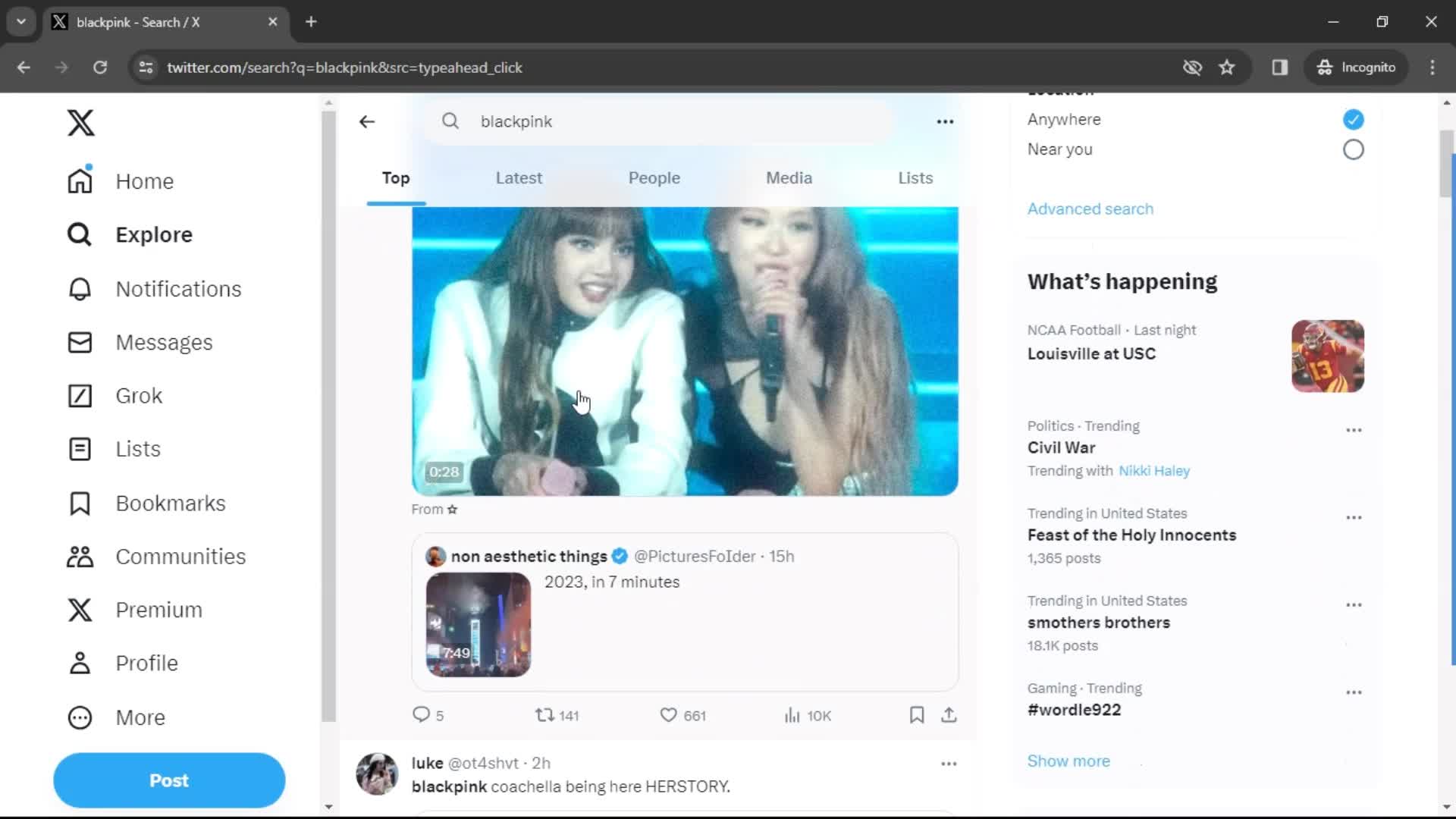Image resolution: width=1456 pixels, height=819 pixels.
Task: Bookmark this page with star icon
Action: [x=1227, y=67]
